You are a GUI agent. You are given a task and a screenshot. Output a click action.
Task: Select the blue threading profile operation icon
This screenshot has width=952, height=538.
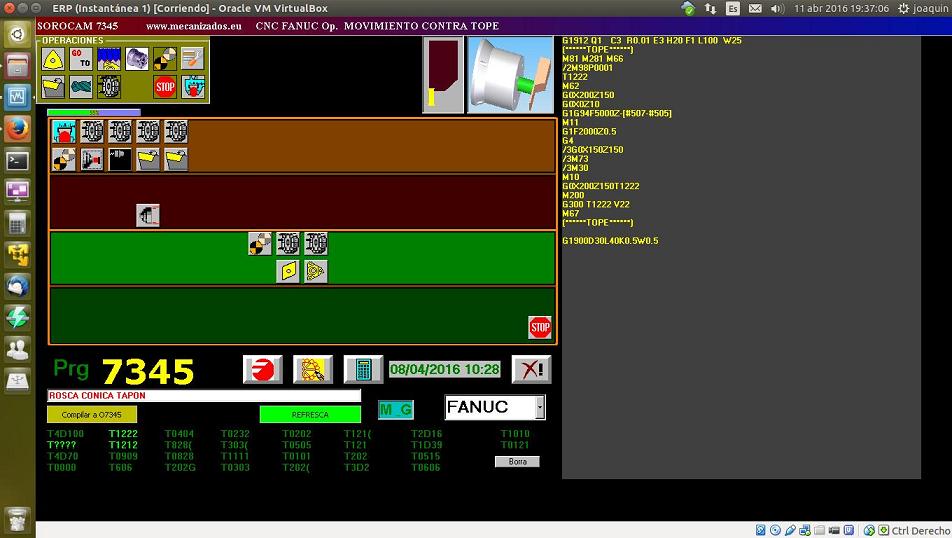tap(109, 59)
